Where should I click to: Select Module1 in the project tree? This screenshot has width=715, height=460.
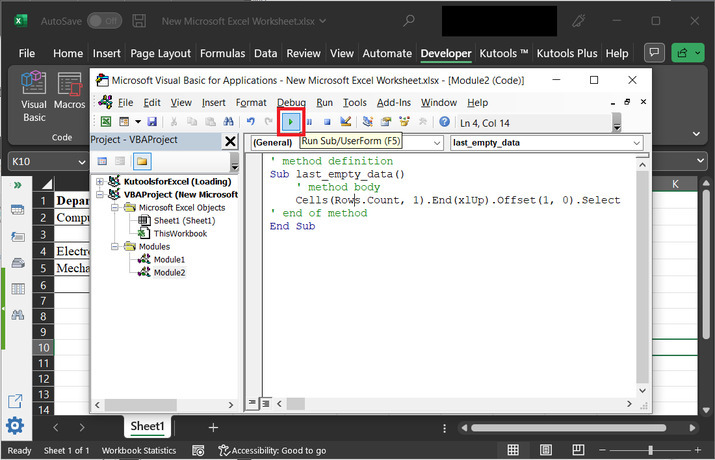tap(168, 259)
